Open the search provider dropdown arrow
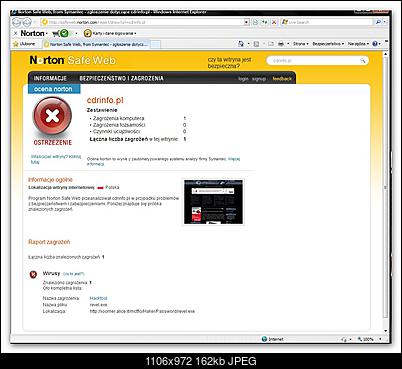 (384, 22)
